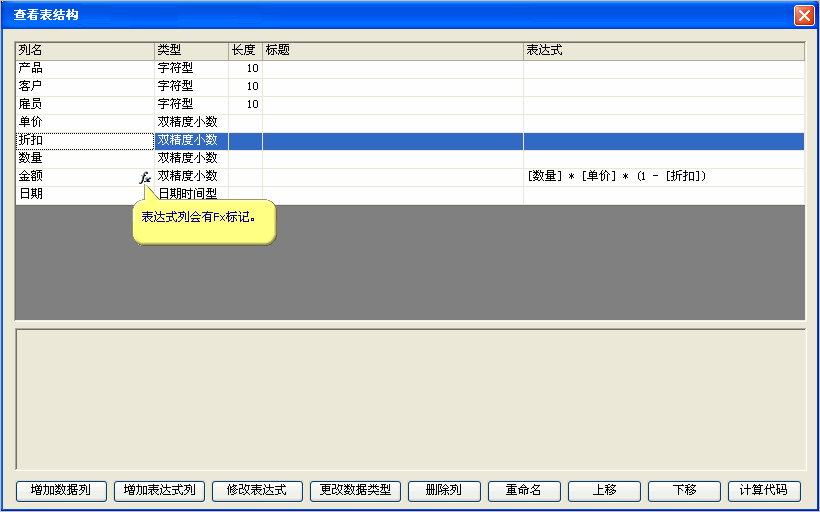Click the 增加数据列 button

61,490
